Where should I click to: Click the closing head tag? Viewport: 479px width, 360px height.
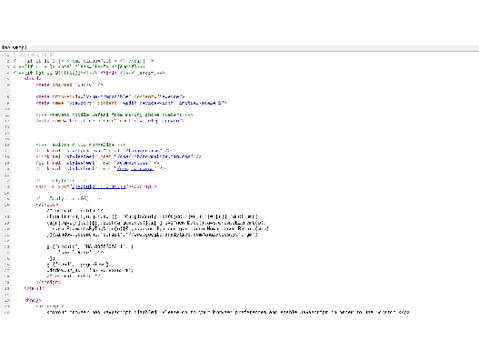pos(34,288)
